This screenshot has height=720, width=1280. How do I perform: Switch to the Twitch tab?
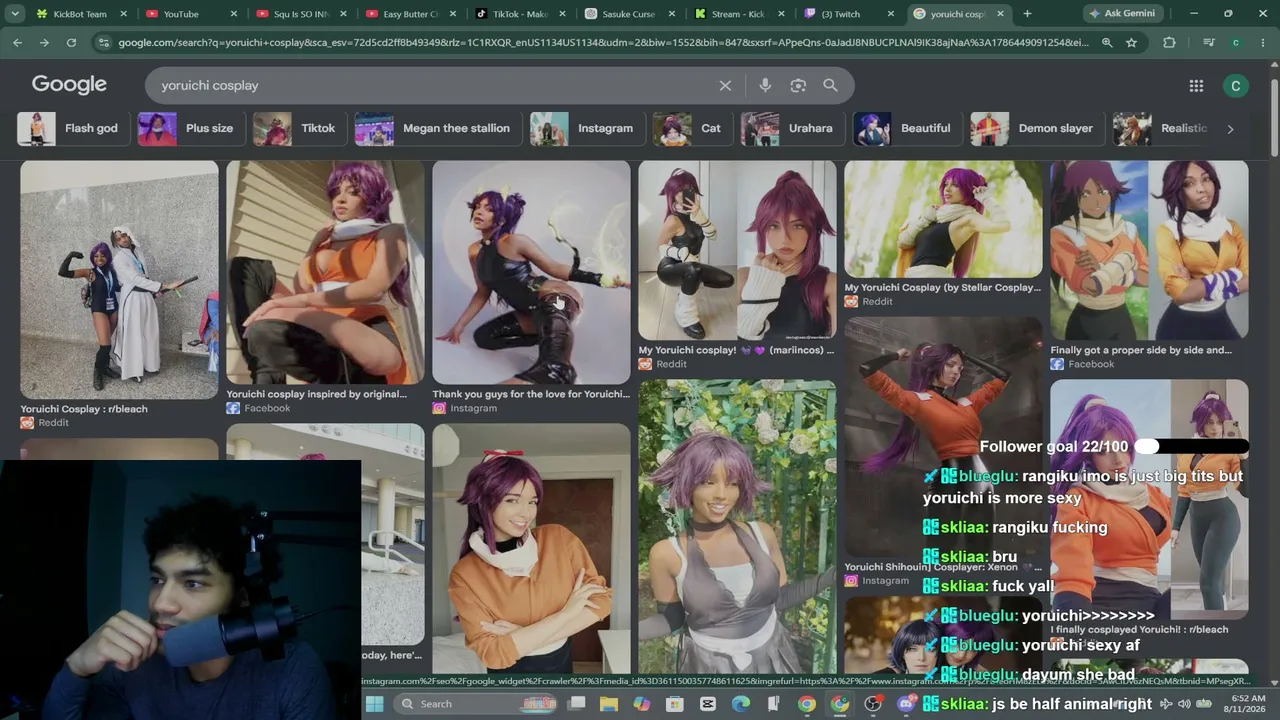click(x=848, y=14)
